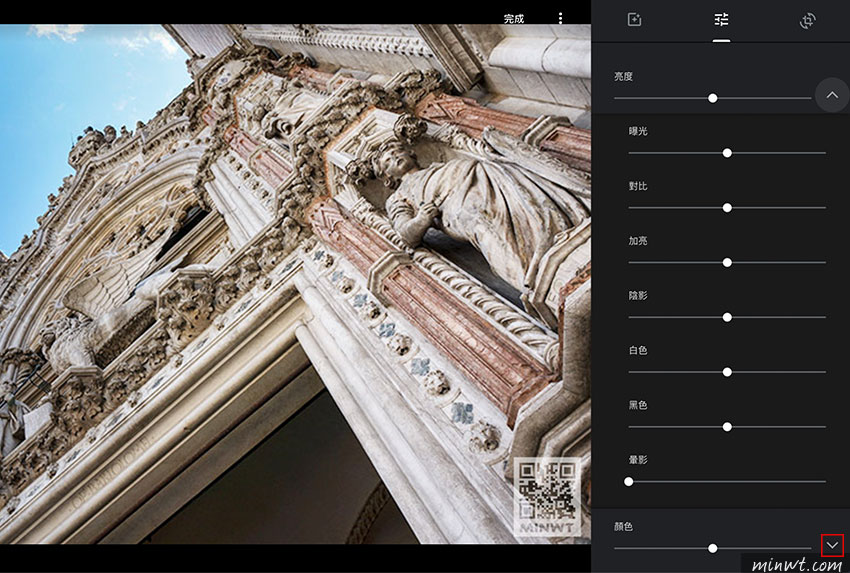Screen dimensions: 850x573
Task: Open the three-dot more options menu
Action: (x=560, y=18)
